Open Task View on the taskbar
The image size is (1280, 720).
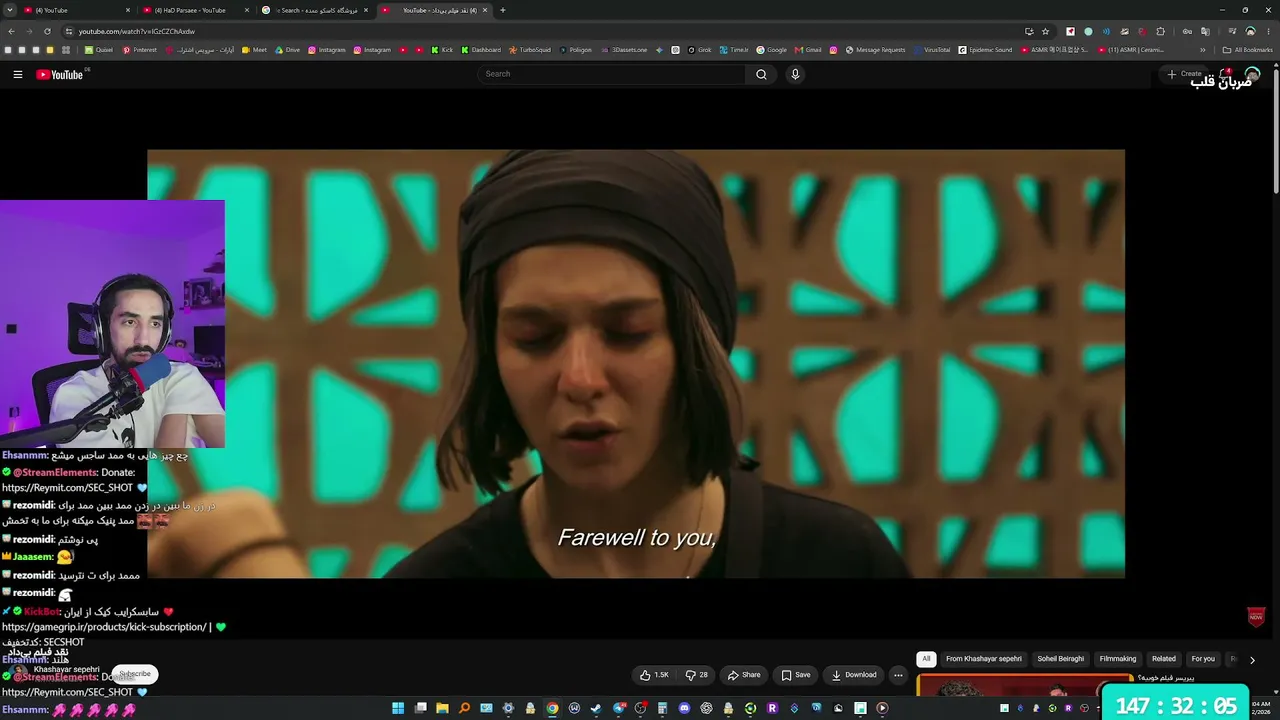click(420, 708)
